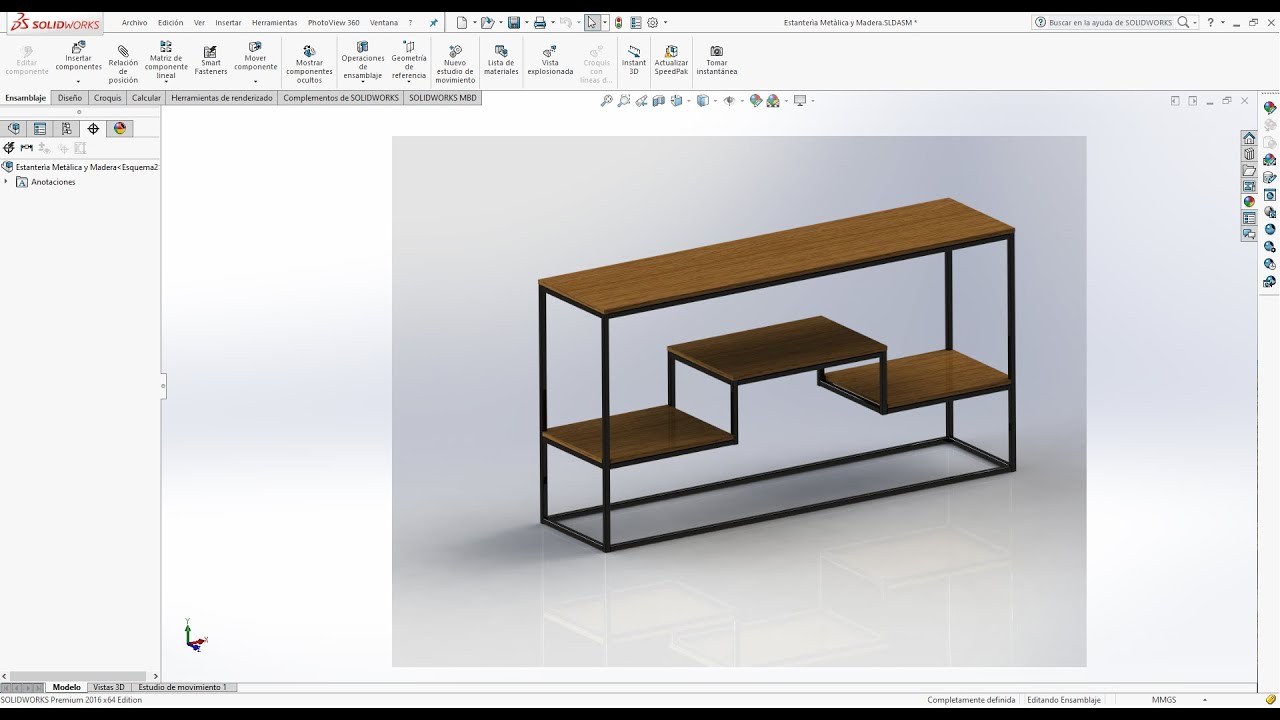Click the Section view icon
The width and height of the screenshot is (1280, 720).
point(659,101)
